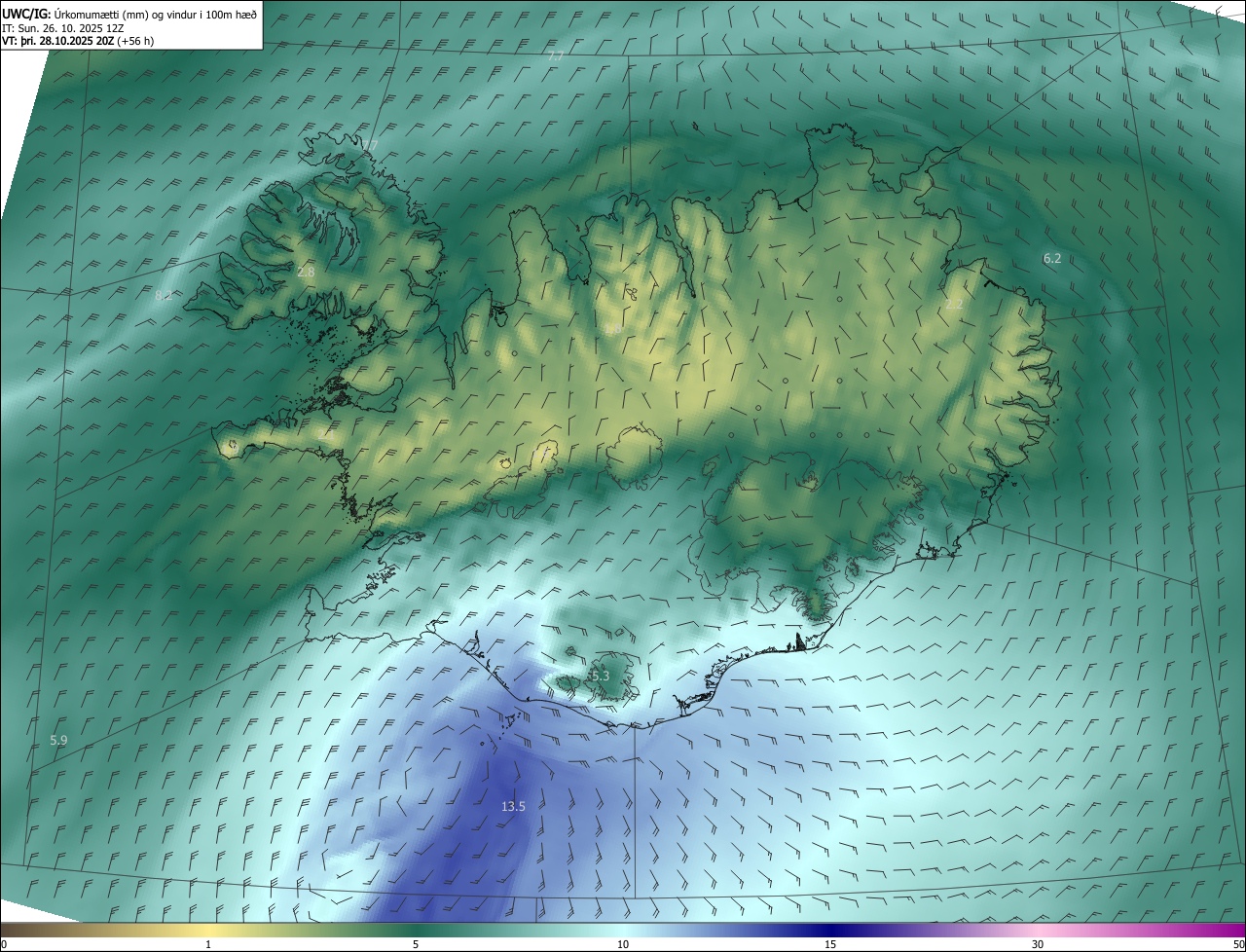Click the '0' tick on the colour scale
Screen dimensions: 1246x952
click(4, 944)
